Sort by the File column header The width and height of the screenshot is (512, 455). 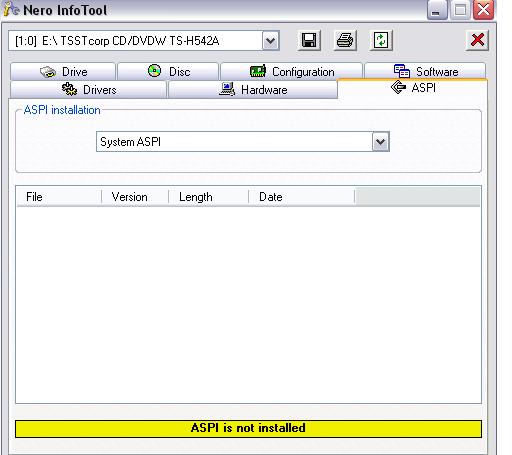tap(59, 197)
